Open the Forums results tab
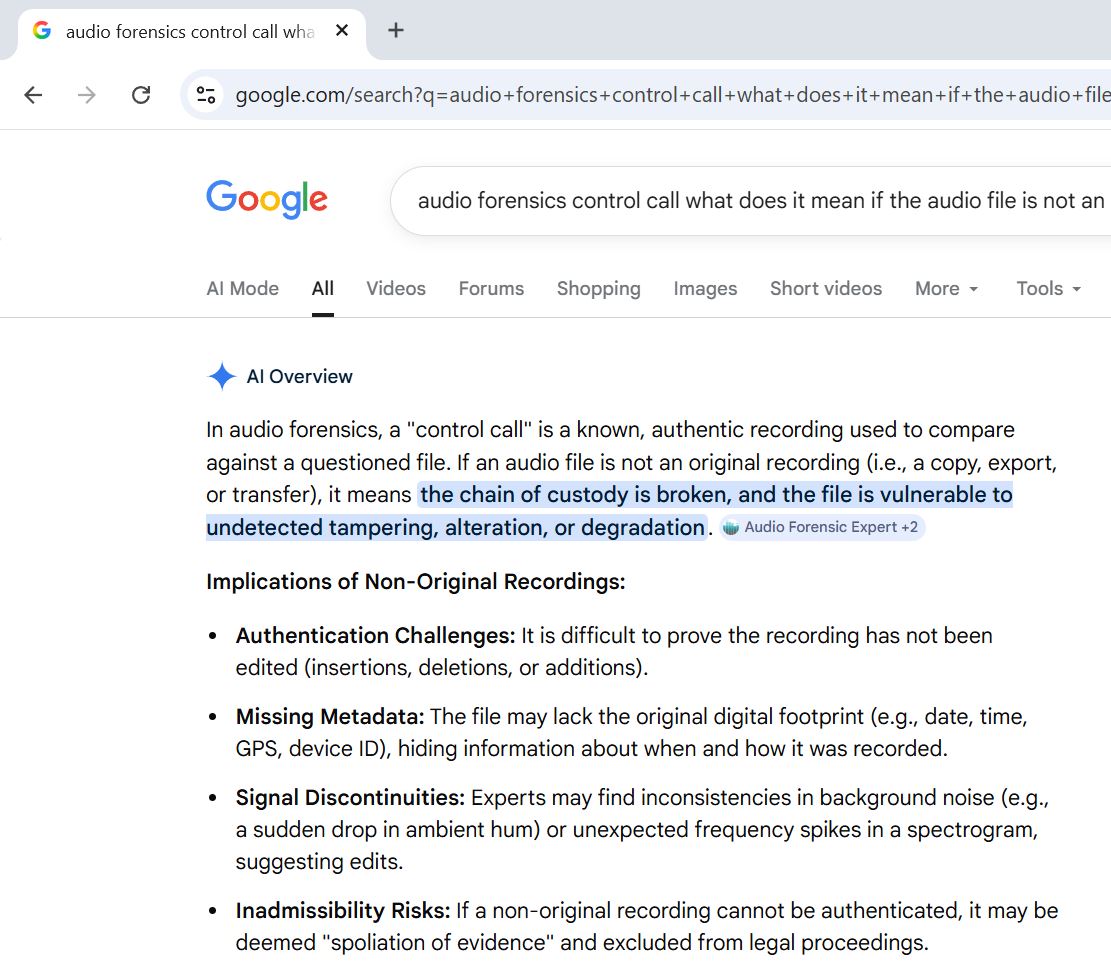The height and width of the screenshot is (975, 1111). [491, 288]
